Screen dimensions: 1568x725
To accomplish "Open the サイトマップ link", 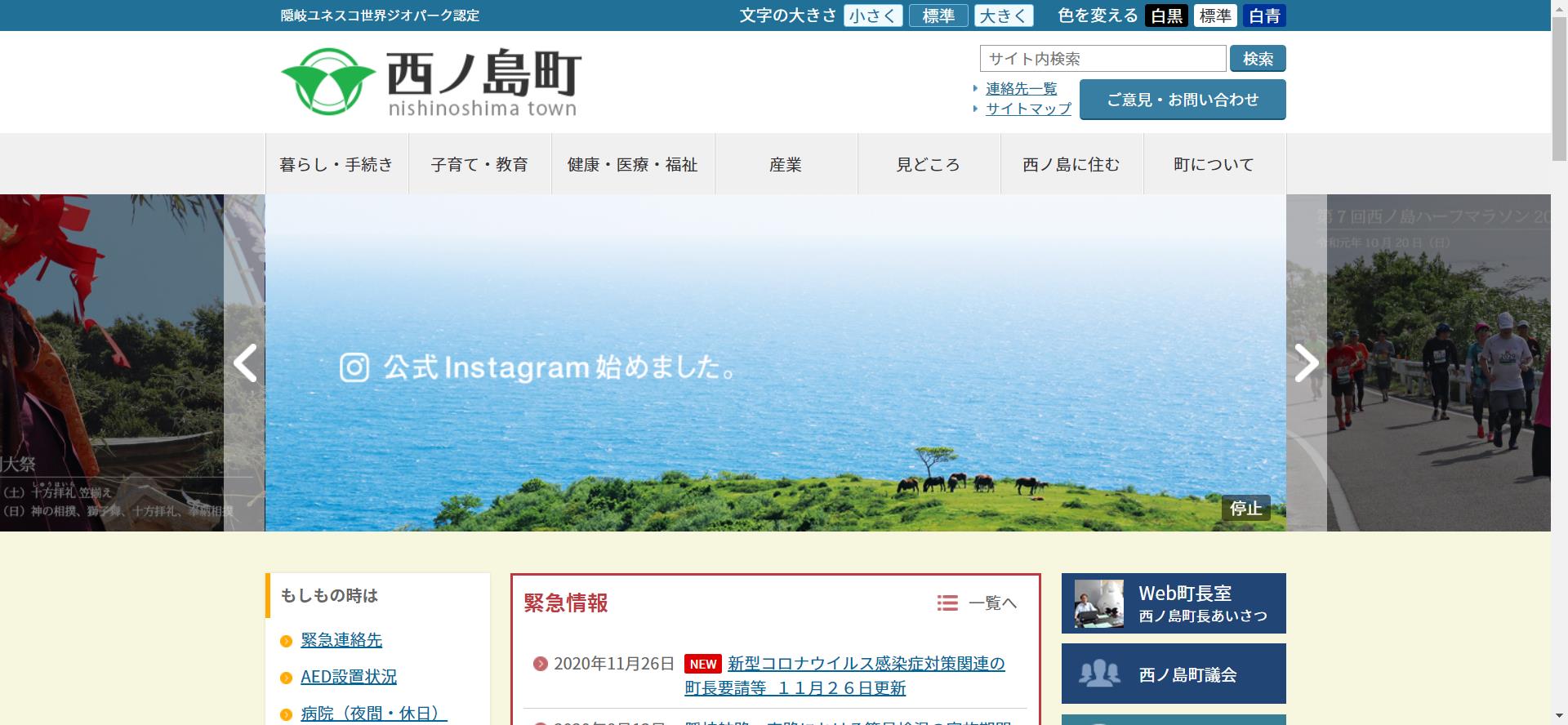I will tap(1028, 109).
